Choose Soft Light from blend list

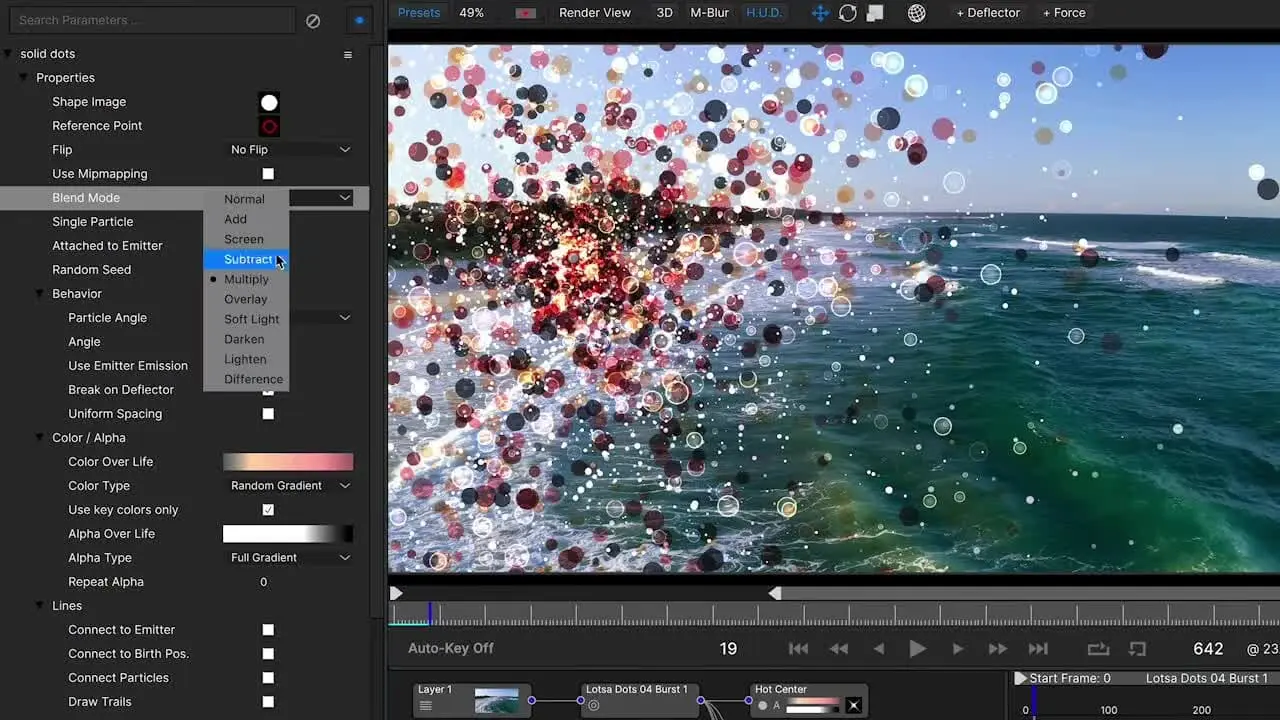(251, 319)
